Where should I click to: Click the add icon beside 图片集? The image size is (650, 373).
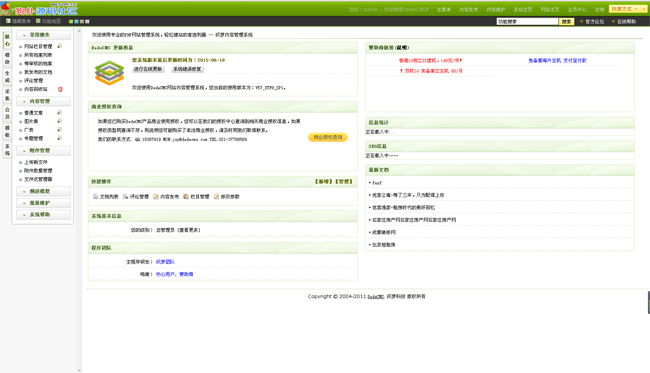click(59, 121)
